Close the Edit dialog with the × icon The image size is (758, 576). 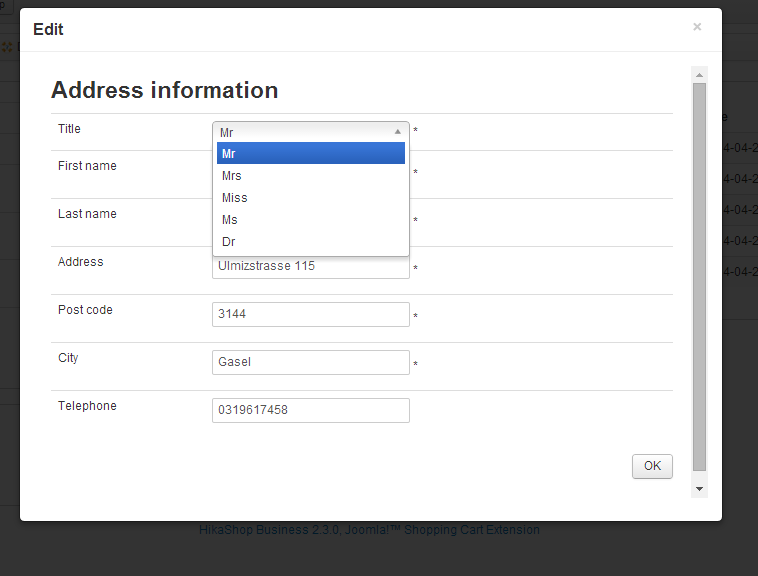click(697, 27)
